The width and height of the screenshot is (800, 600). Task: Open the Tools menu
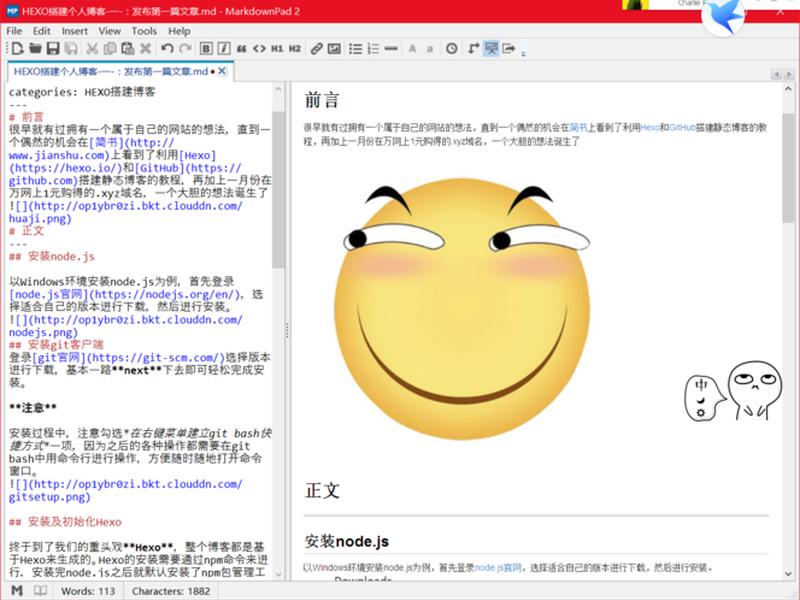pyautogui.click(x=144, y=31)
